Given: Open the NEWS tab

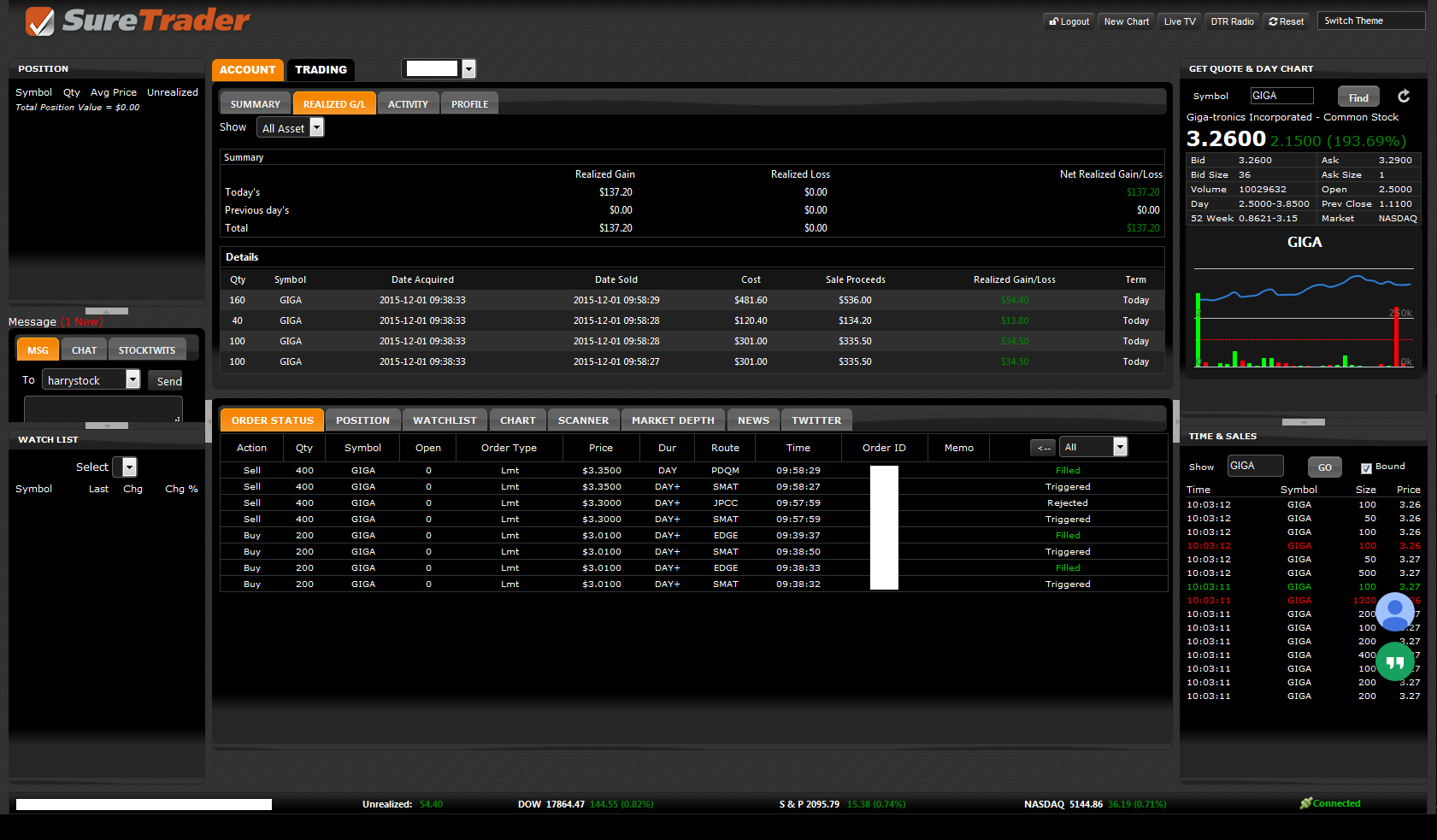Looking at the screenshot, I should click(x=753, y=420).
